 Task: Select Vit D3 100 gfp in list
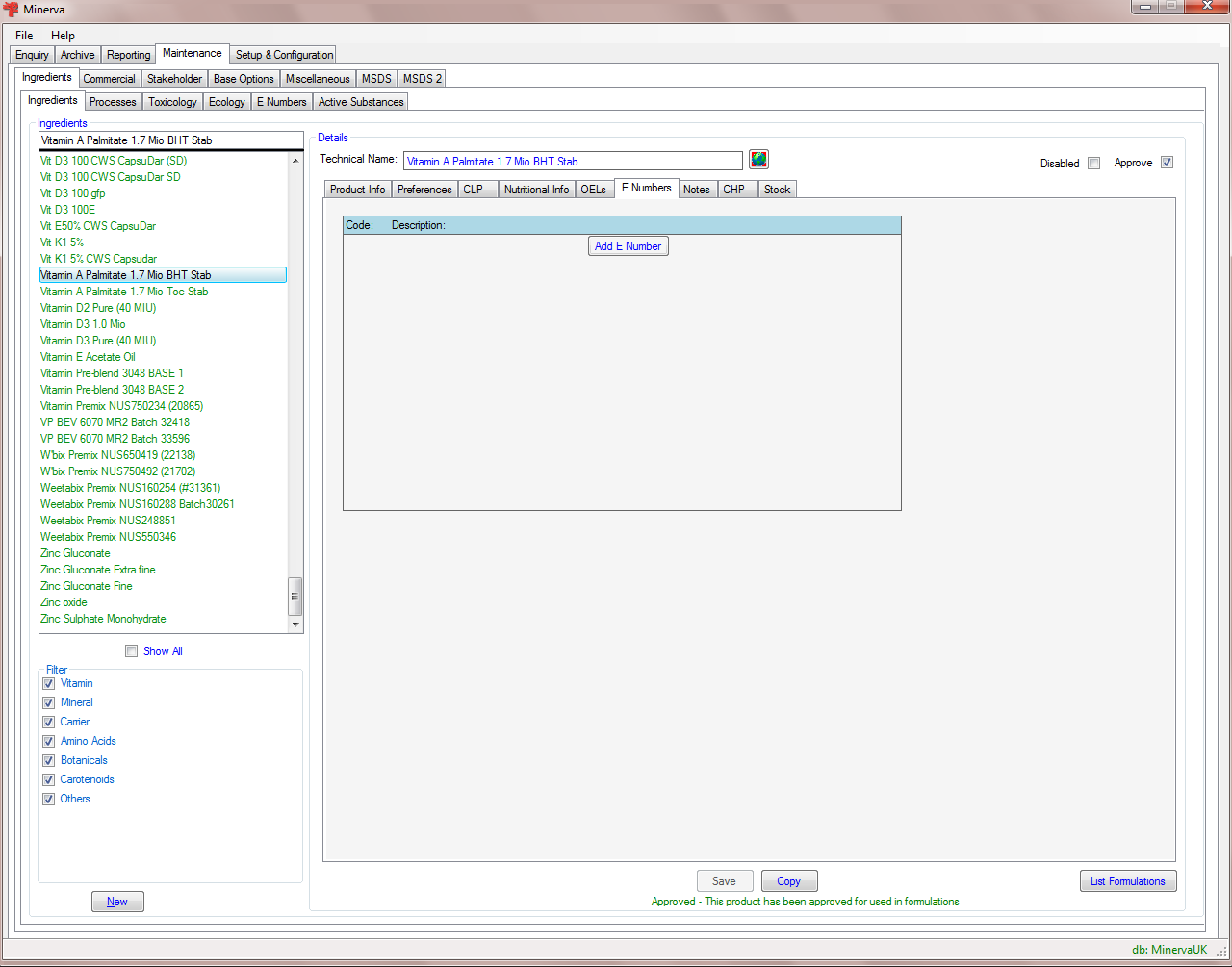[x=73, y=193]
